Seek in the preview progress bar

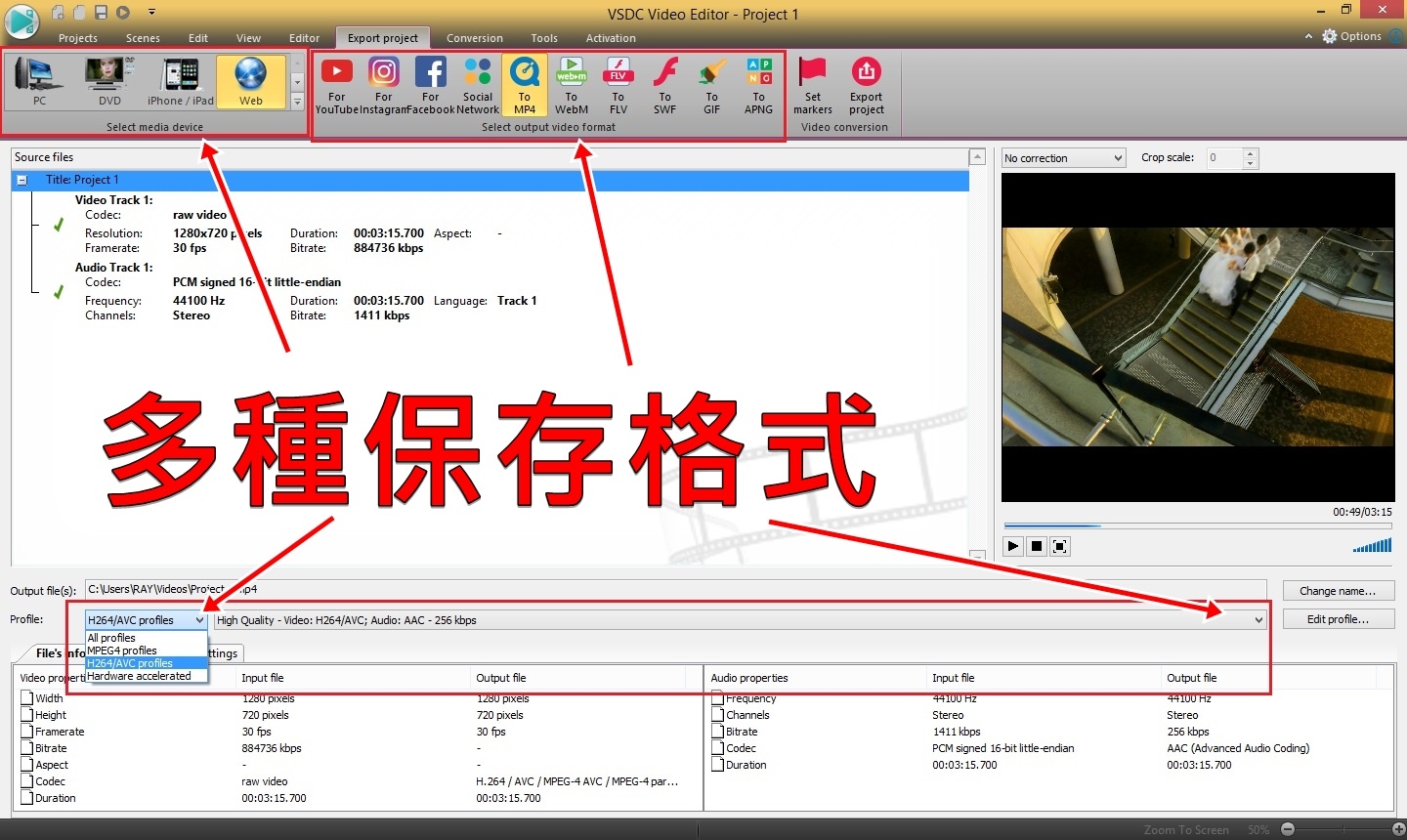coord(1198,525)
